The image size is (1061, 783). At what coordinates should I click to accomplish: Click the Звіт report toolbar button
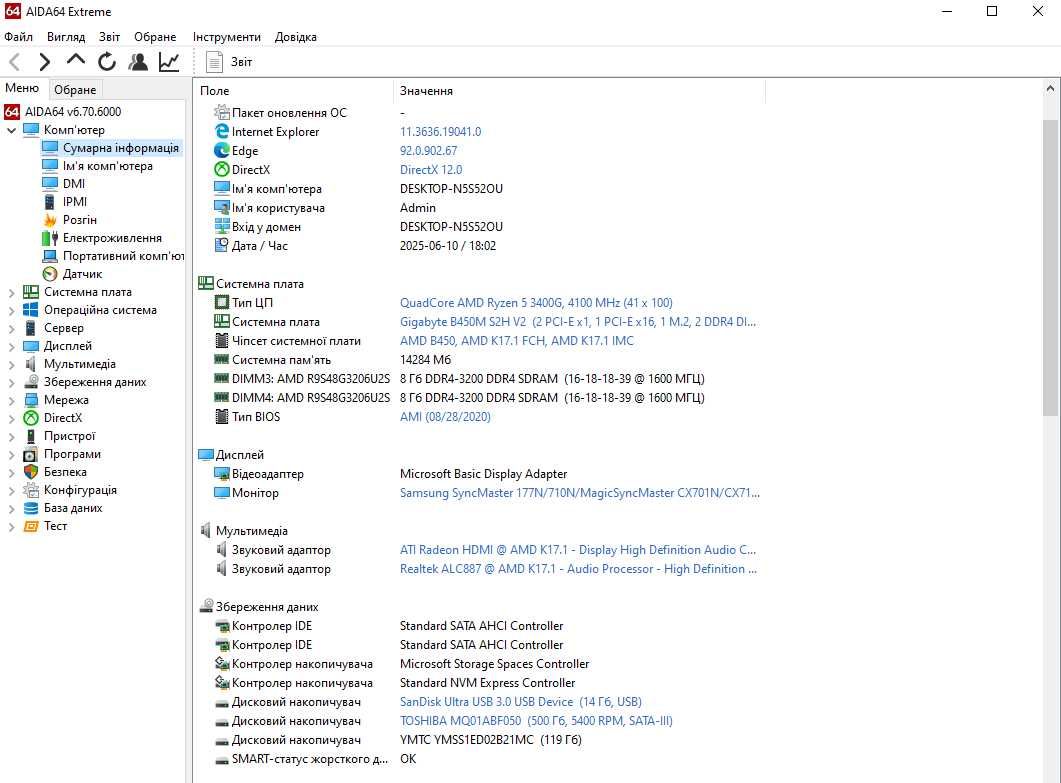tap(229, 62)
